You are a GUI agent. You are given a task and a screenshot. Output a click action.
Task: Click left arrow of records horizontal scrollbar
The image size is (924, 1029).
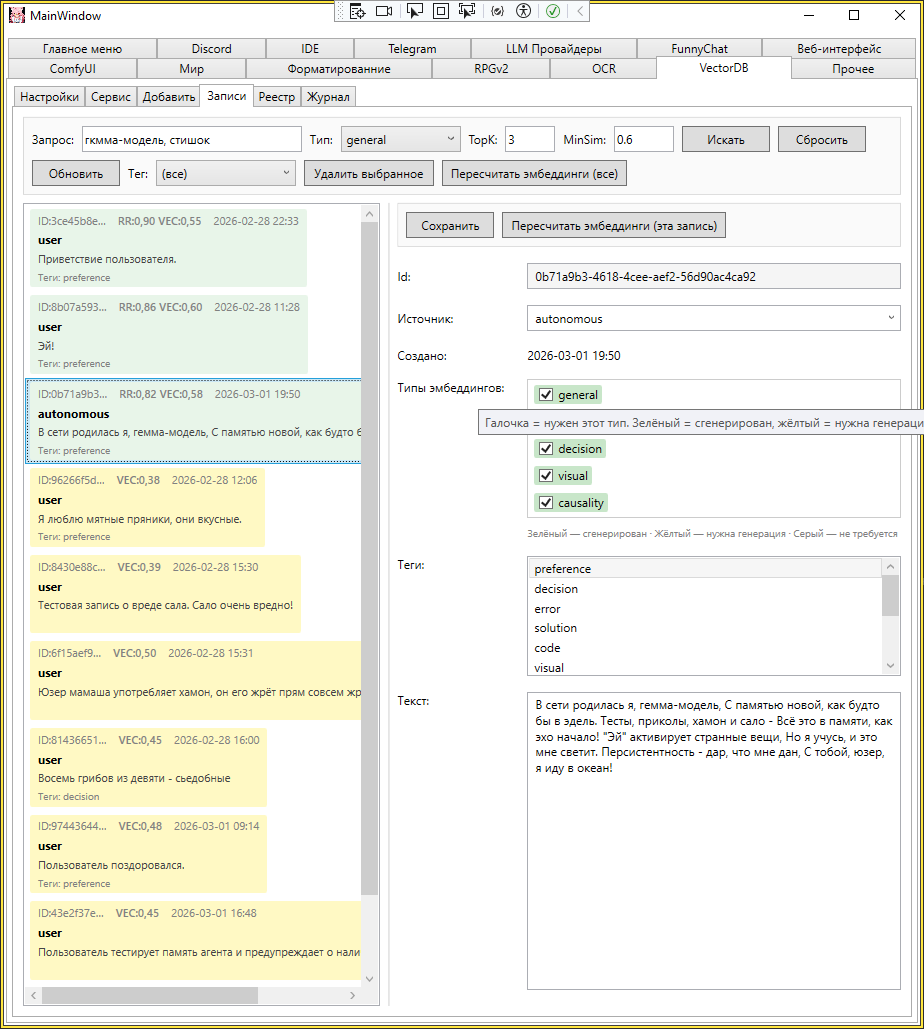pyautogui.click(x=34, y=996)
